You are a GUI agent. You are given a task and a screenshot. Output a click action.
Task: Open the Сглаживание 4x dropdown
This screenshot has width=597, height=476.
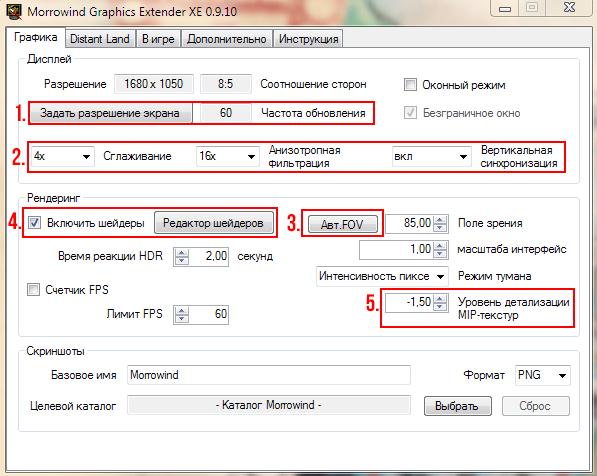click(x=62, y=156)
